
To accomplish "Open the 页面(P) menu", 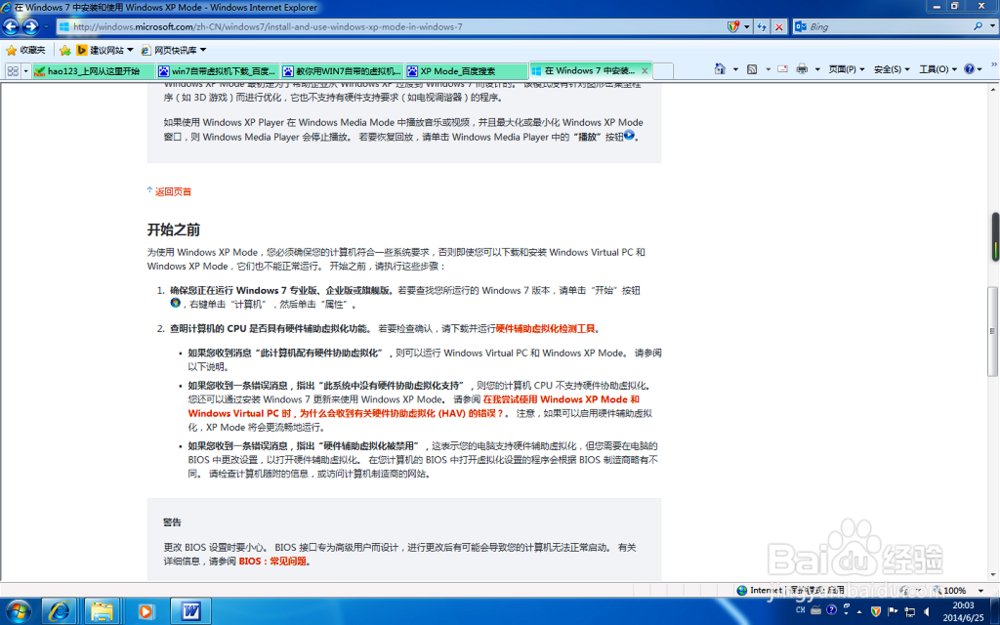I will point(846,69).
